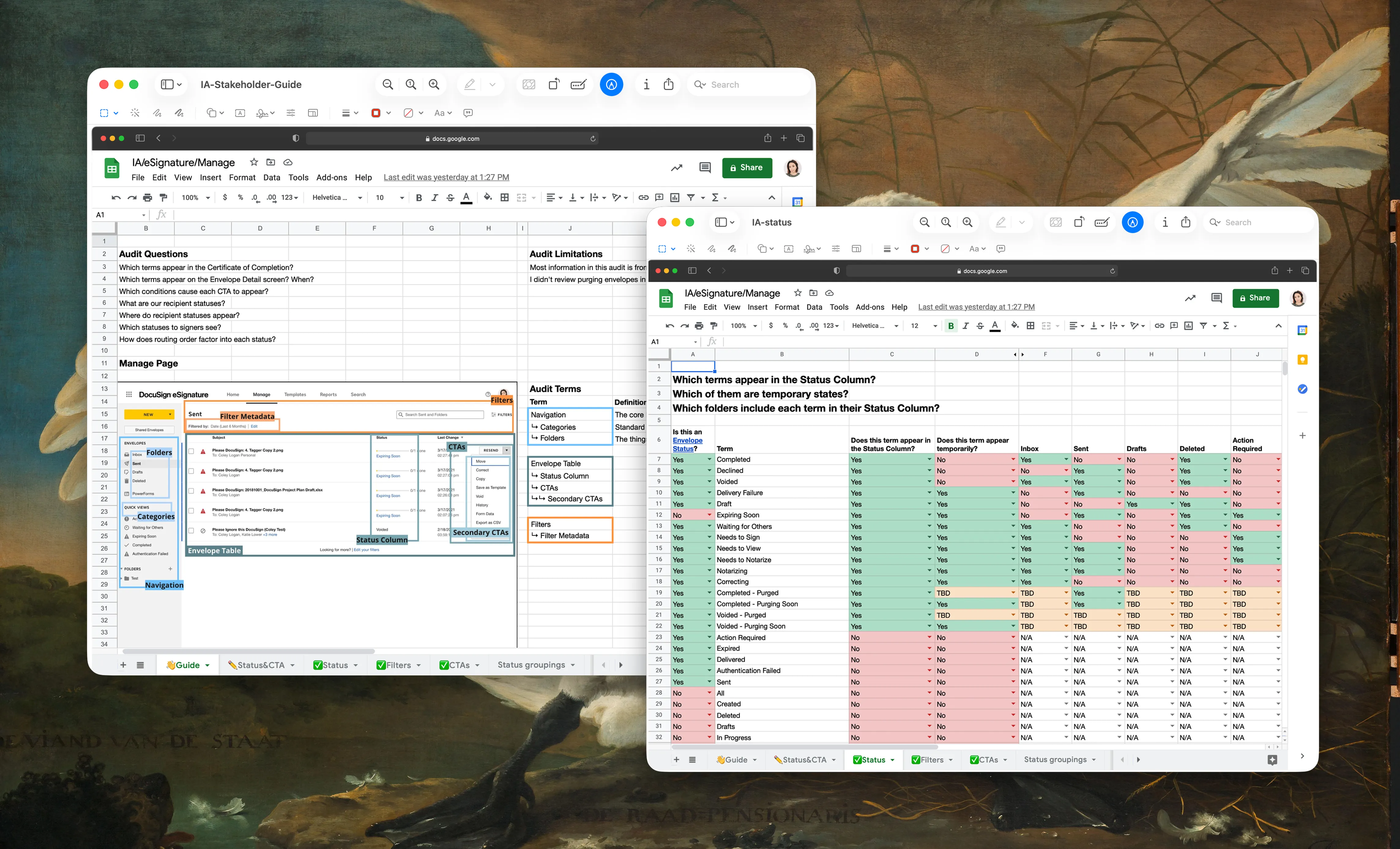Open the Completed row dropdown in column A
Viewport: 1400px width, 849px height.
[709, 459]
